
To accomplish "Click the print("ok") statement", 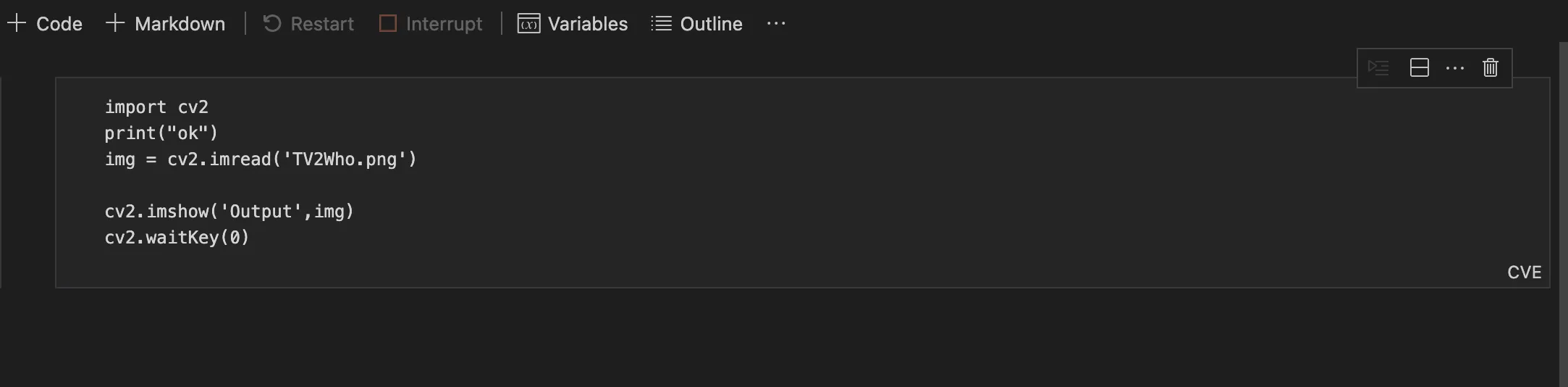I will [x=161, y=133].
